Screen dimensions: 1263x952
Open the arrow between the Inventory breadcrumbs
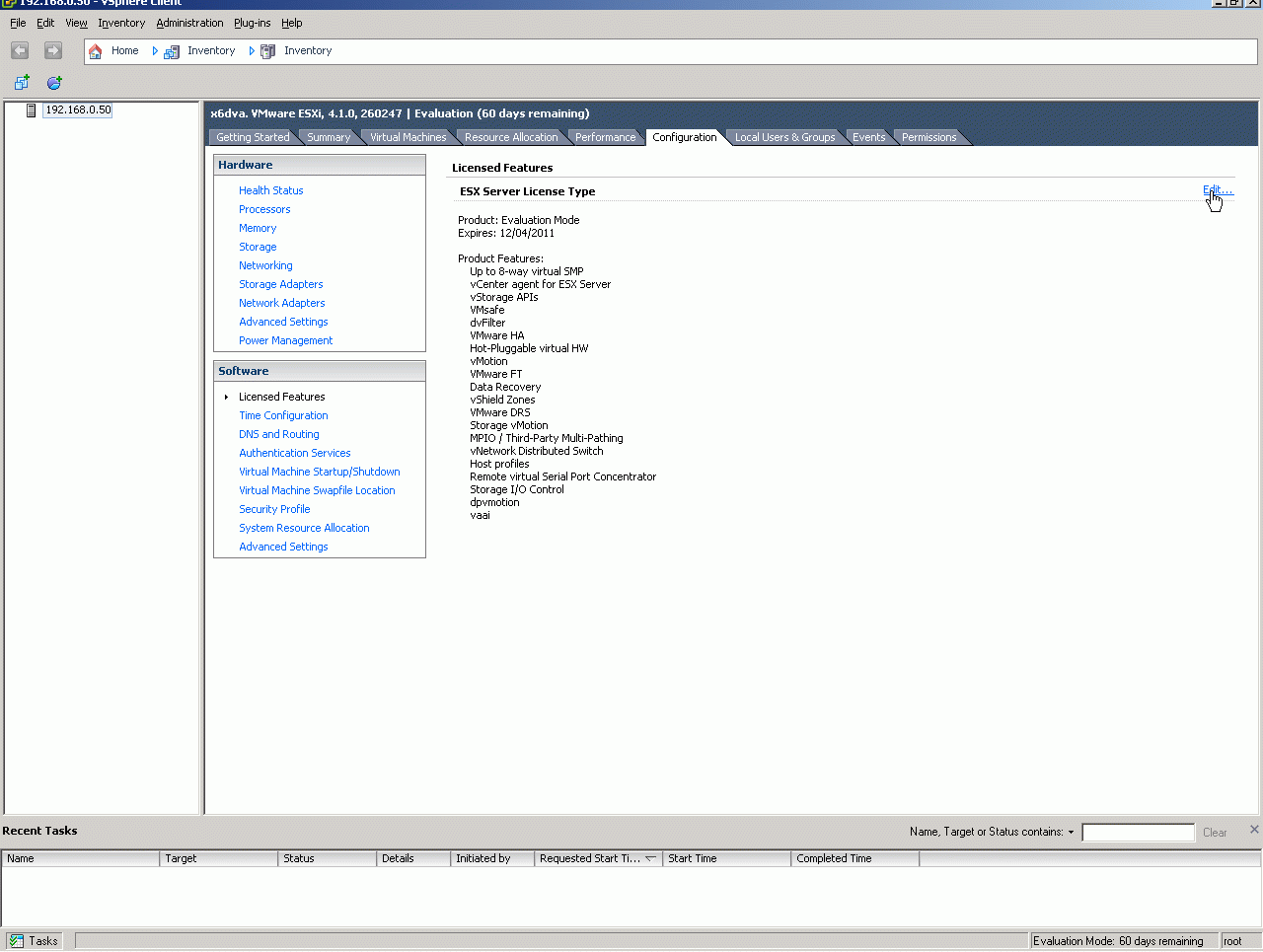(252, 51)
